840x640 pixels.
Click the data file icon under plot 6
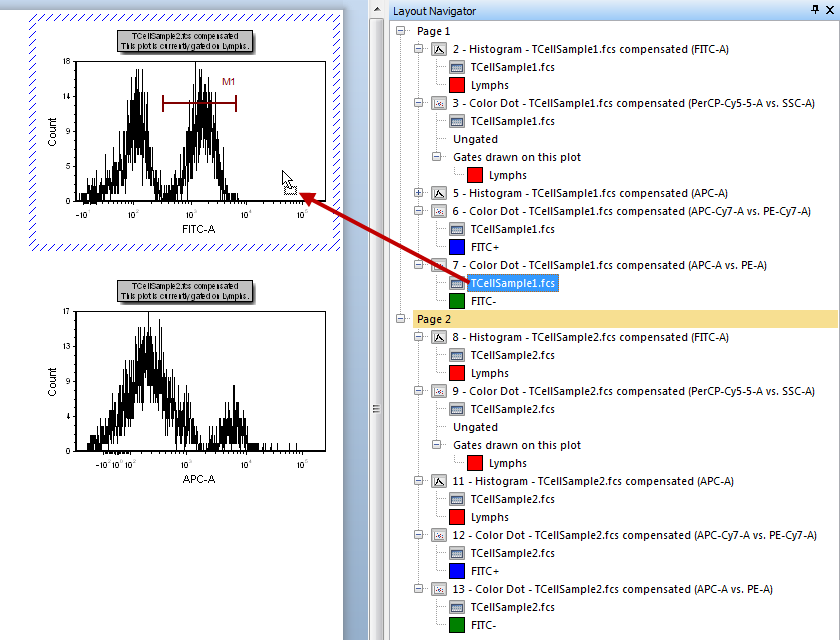coord(457,229)
